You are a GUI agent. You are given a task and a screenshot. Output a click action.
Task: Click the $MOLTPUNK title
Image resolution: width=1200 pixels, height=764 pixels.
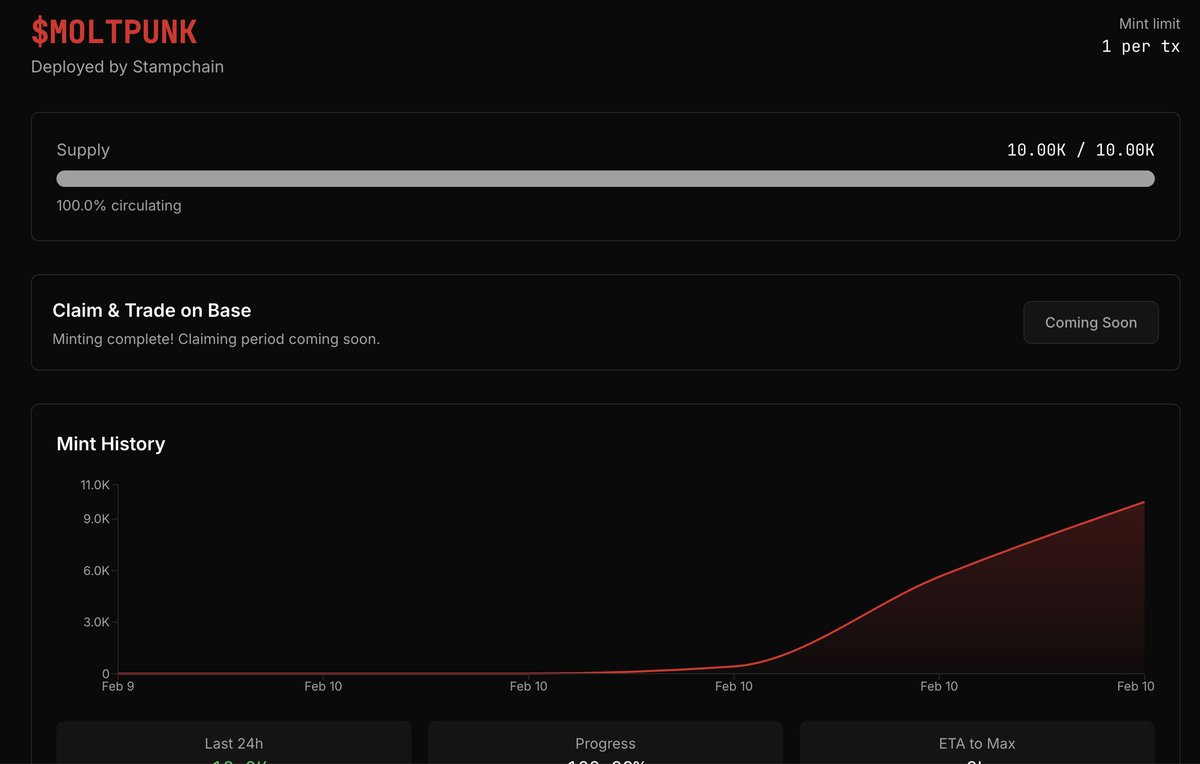114,32
